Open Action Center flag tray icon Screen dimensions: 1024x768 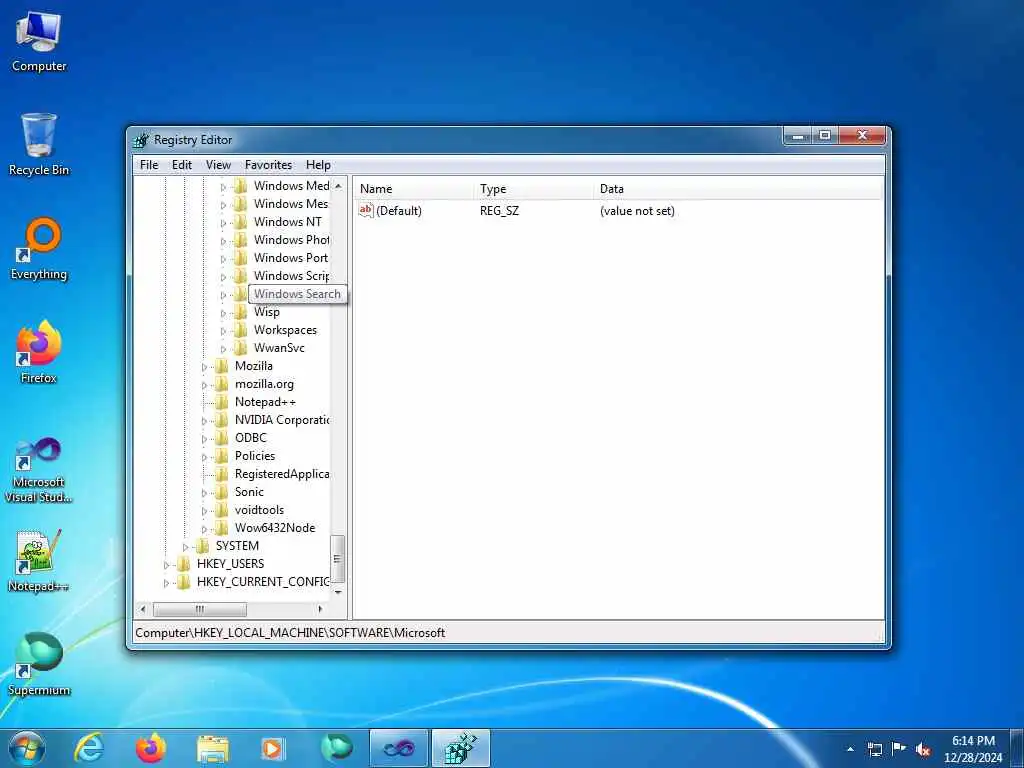click(x=899, y=749)
